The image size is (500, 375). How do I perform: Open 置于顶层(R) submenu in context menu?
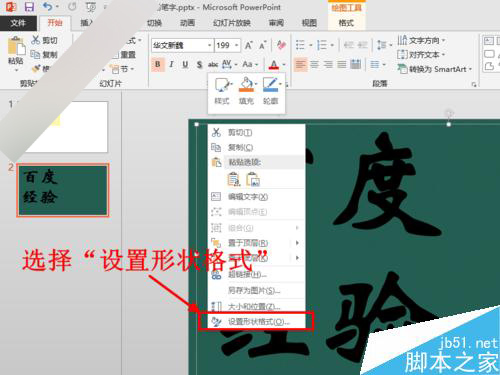pos(256,243)
